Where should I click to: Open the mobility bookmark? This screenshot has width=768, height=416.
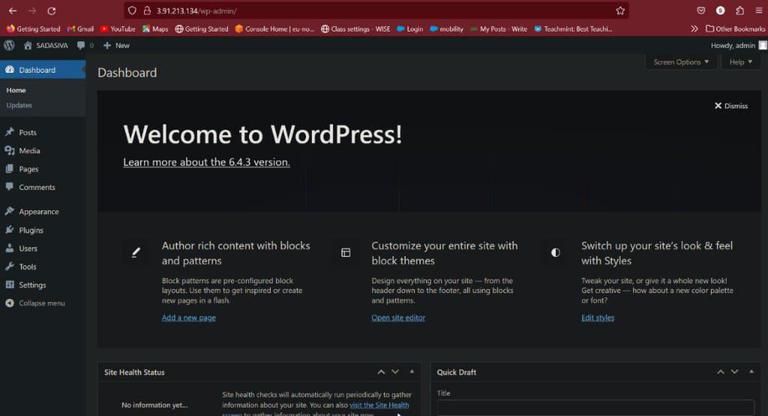click(447, 29)
